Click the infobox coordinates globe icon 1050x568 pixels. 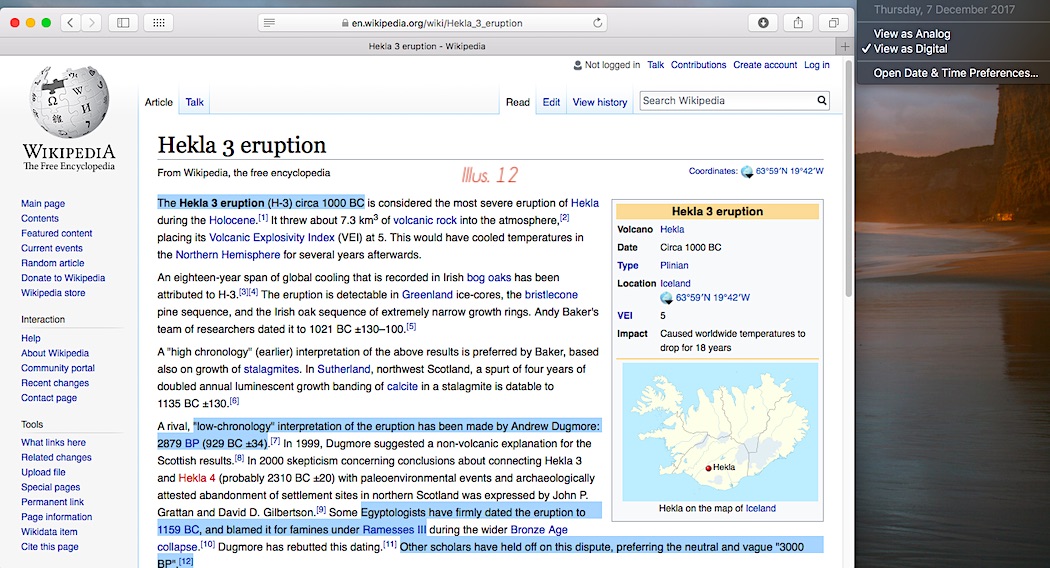pyautogui.click(x=666, y=297)
